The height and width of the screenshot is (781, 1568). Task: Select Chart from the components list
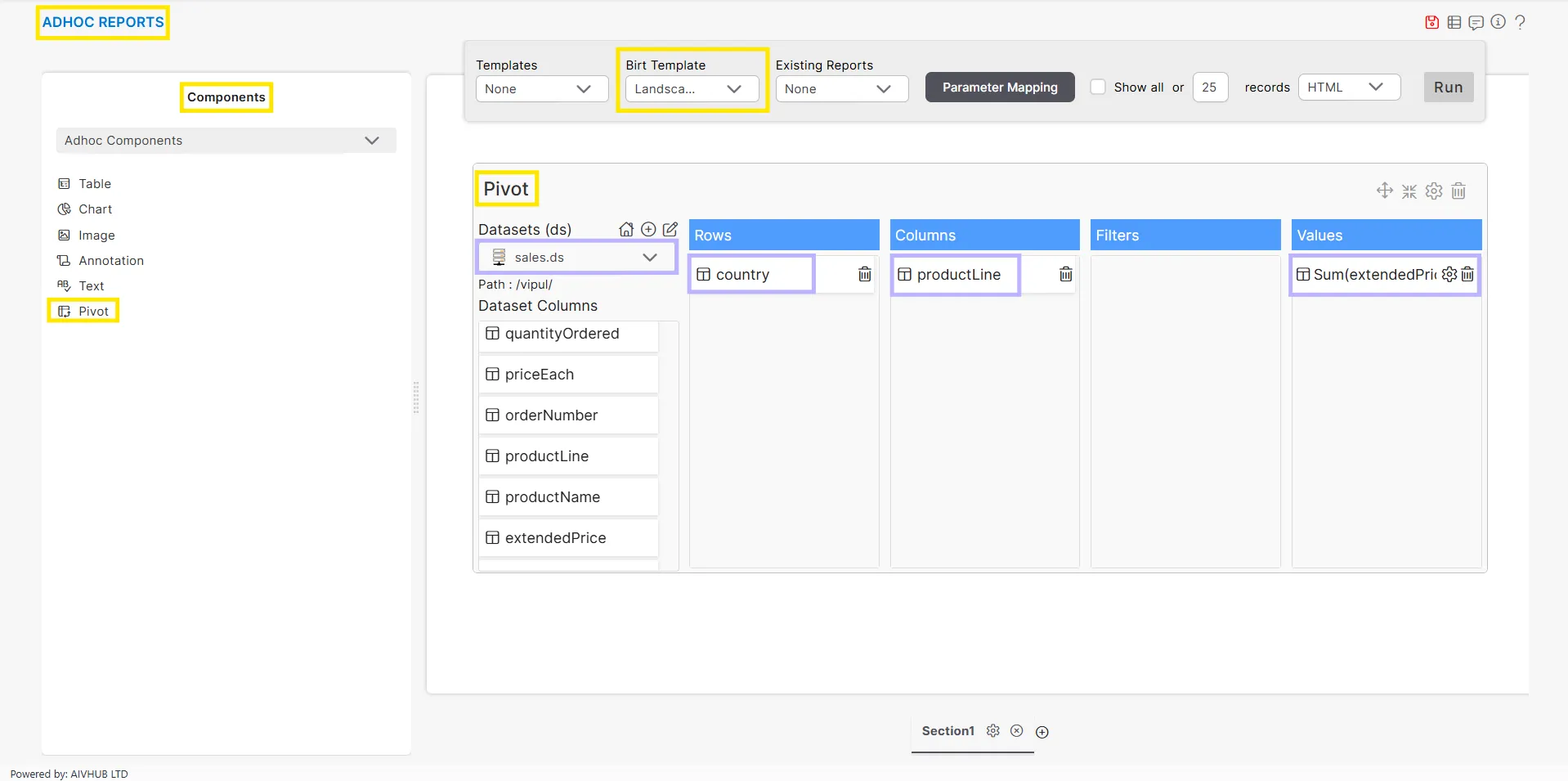click(95, 209)
